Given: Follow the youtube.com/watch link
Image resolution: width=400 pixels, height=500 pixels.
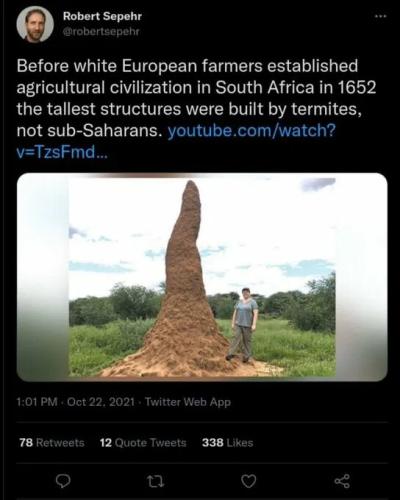Looking at the screenshot, I should (251, 130).
